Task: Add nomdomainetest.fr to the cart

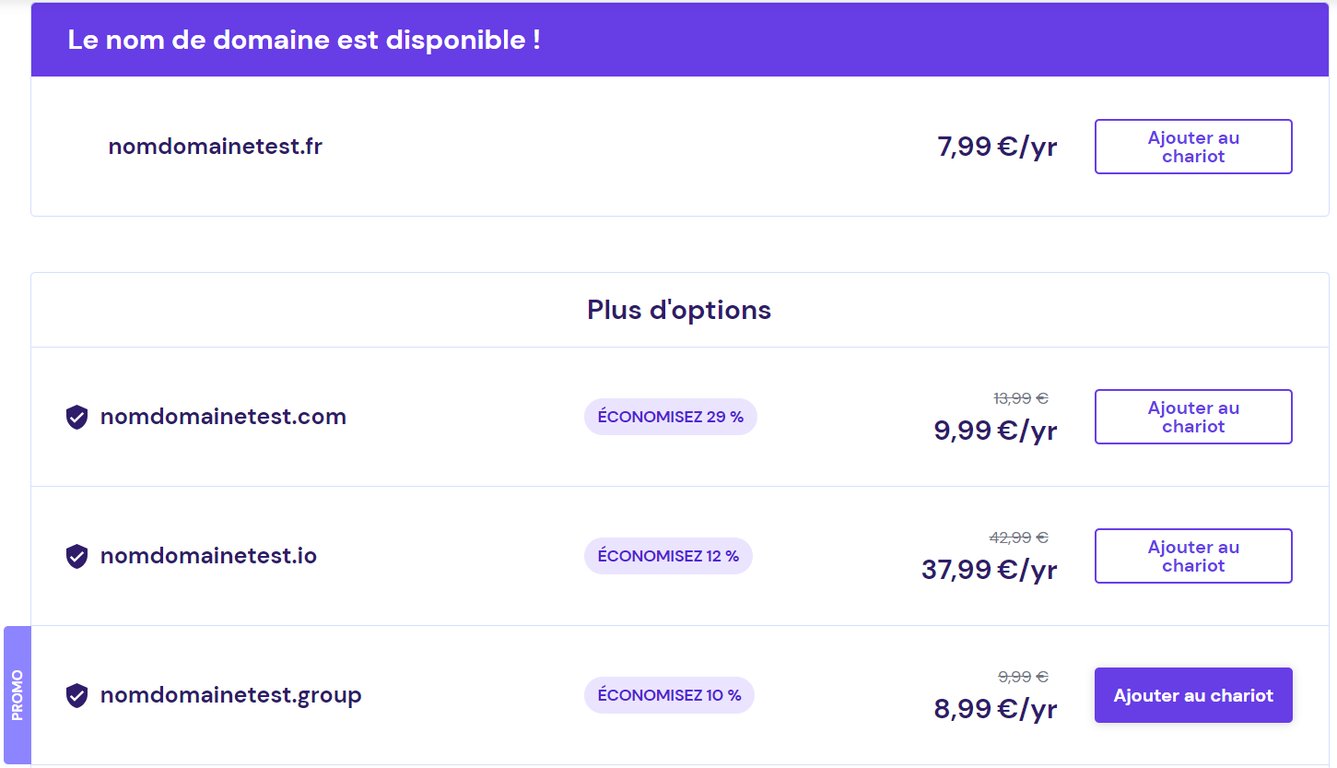Action: [1193, 146]
